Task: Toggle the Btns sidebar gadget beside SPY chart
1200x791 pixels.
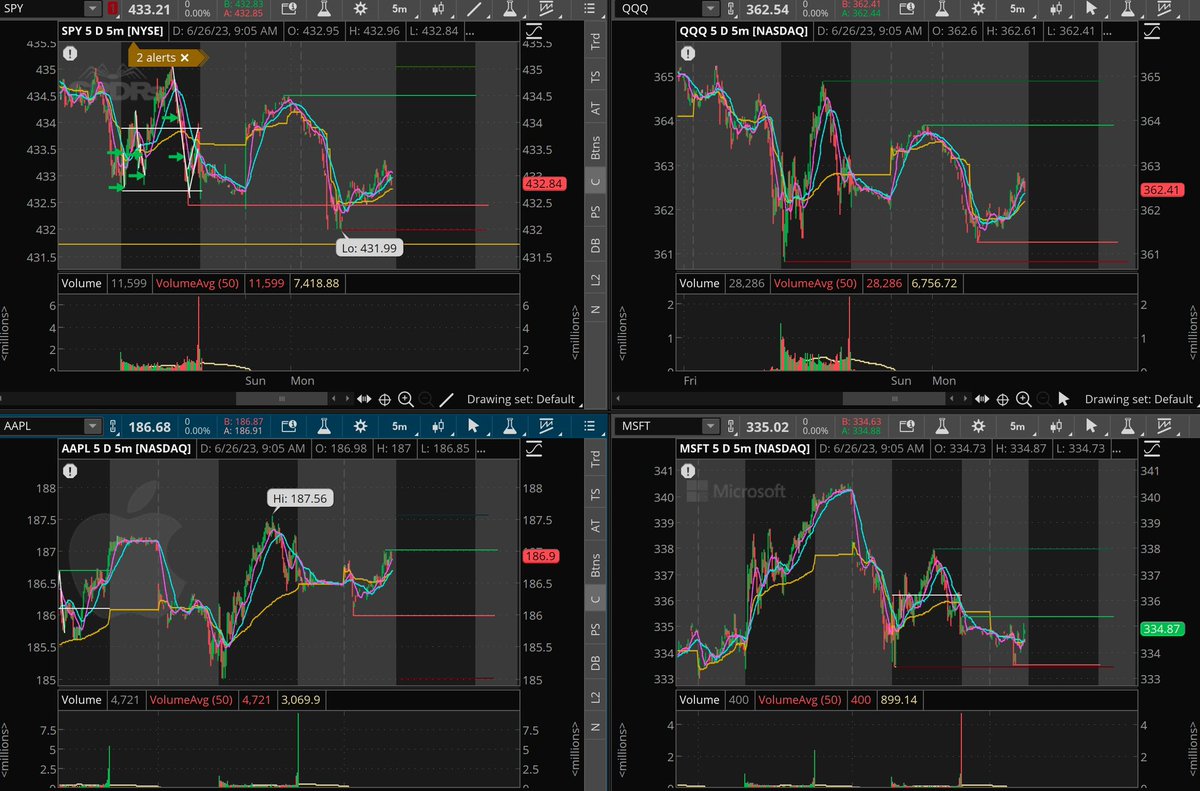Action: click(596, 146)
